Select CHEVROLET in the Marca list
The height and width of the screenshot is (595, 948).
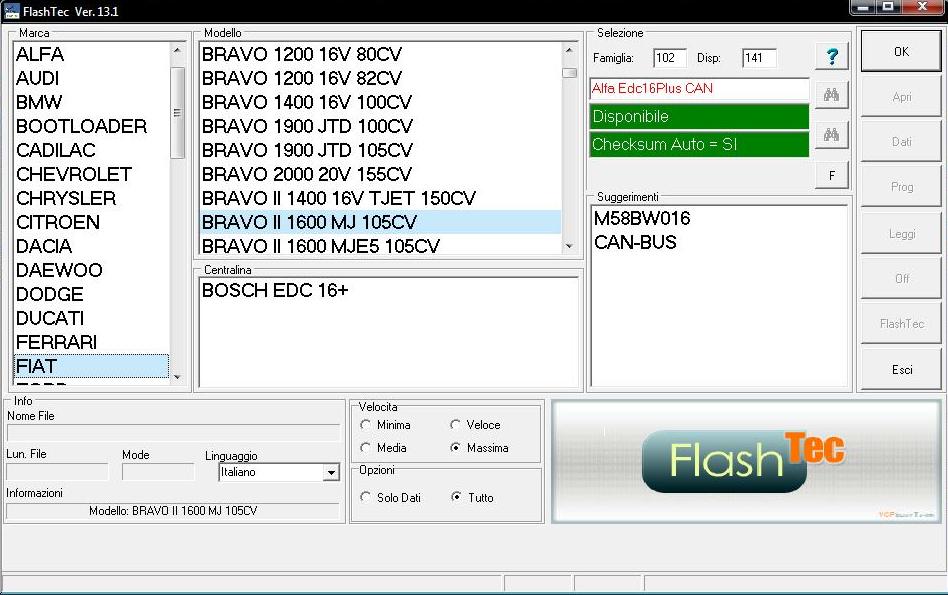point(91,174)
